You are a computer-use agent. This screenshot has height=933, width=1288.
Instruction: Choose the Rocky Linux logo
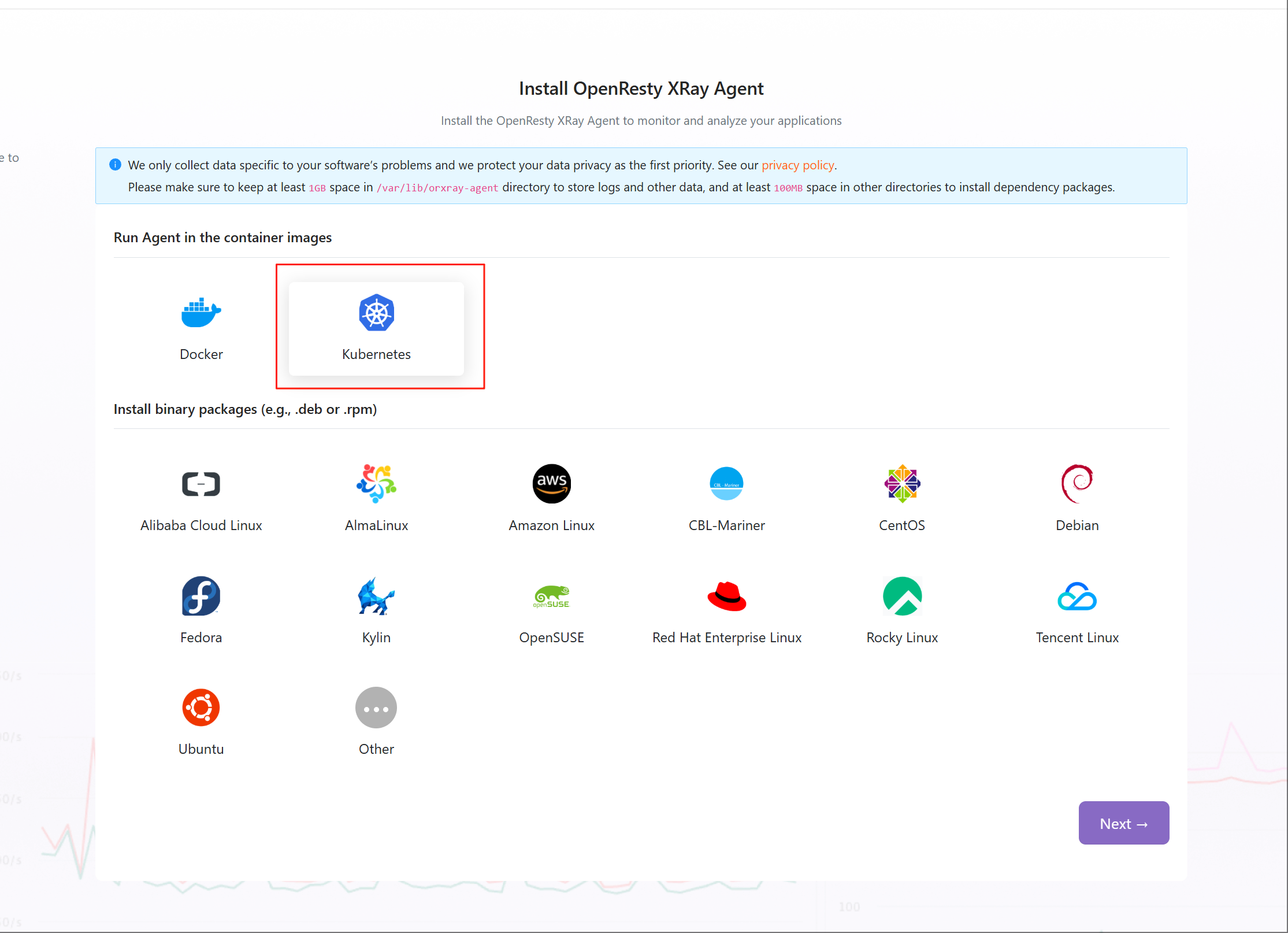click(902, 595)
